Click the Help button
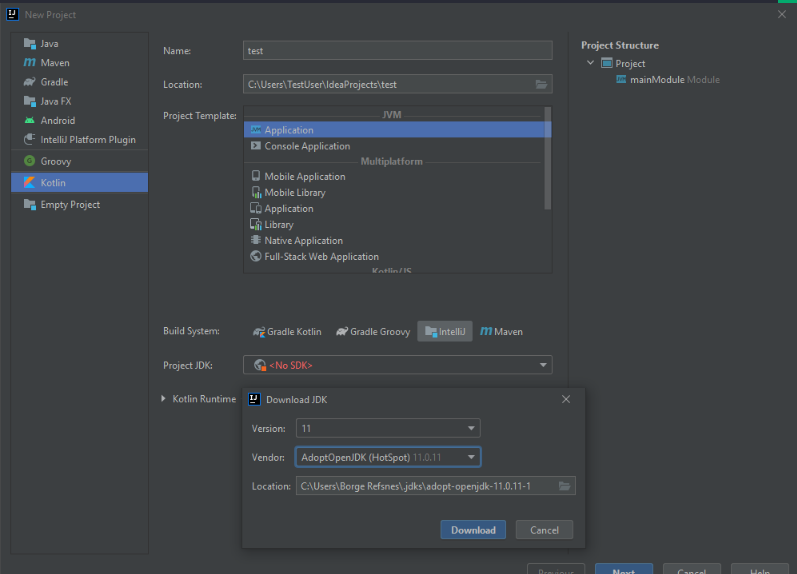This screenshot has height=574, width=797. [760, 569]
